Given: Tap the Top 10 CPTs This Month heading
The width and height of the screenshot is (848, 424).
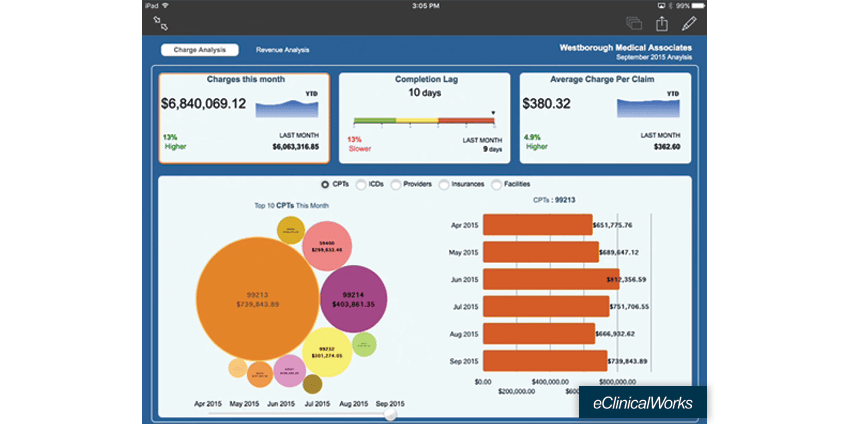Looking at the screenshot, I should (292, 206).
